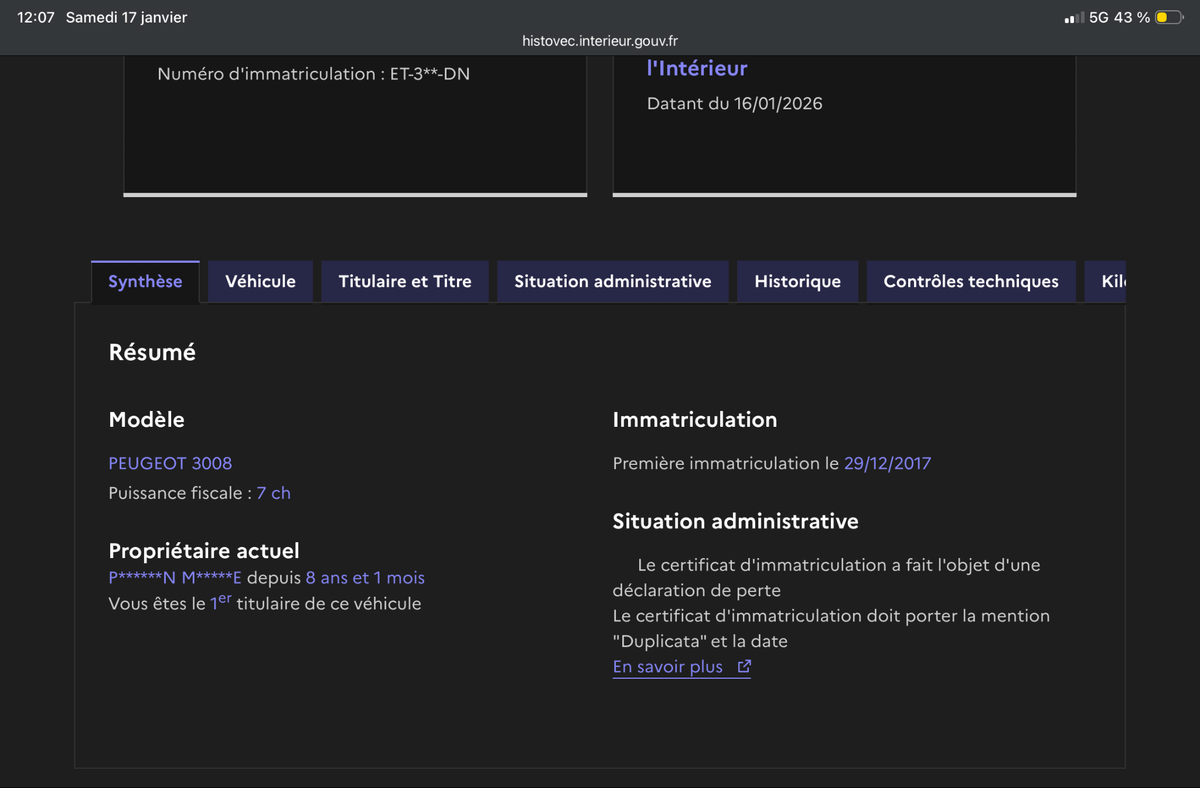Screen dimensions: 1200x788
Task: Click the l'Intérieur heading link
Action: point(697,69)
